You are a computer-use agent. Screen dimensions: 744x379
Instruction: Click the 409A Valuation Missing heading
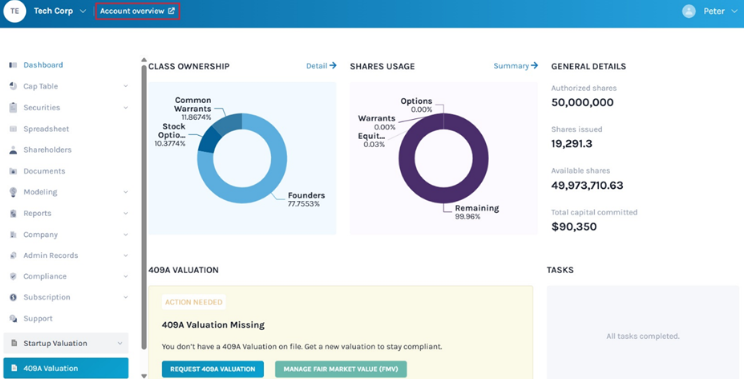pos(213,325)
